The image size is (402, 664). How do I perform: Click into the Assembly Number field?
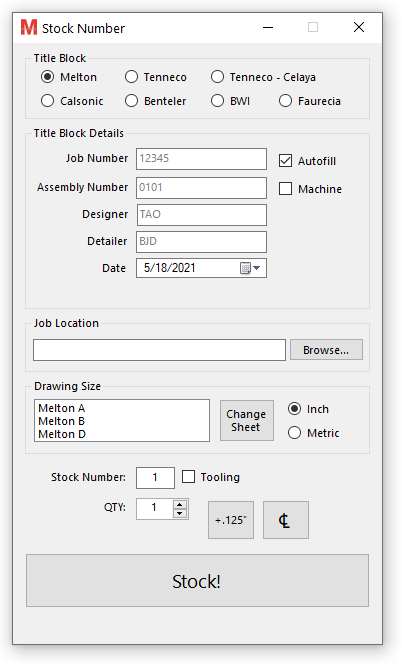(x=201, y=188)
